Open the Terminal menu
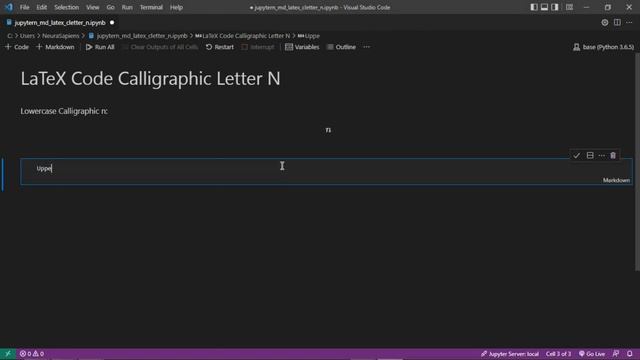Image resolution: width=640 pixels, height=360 pixels. [151, 7]
